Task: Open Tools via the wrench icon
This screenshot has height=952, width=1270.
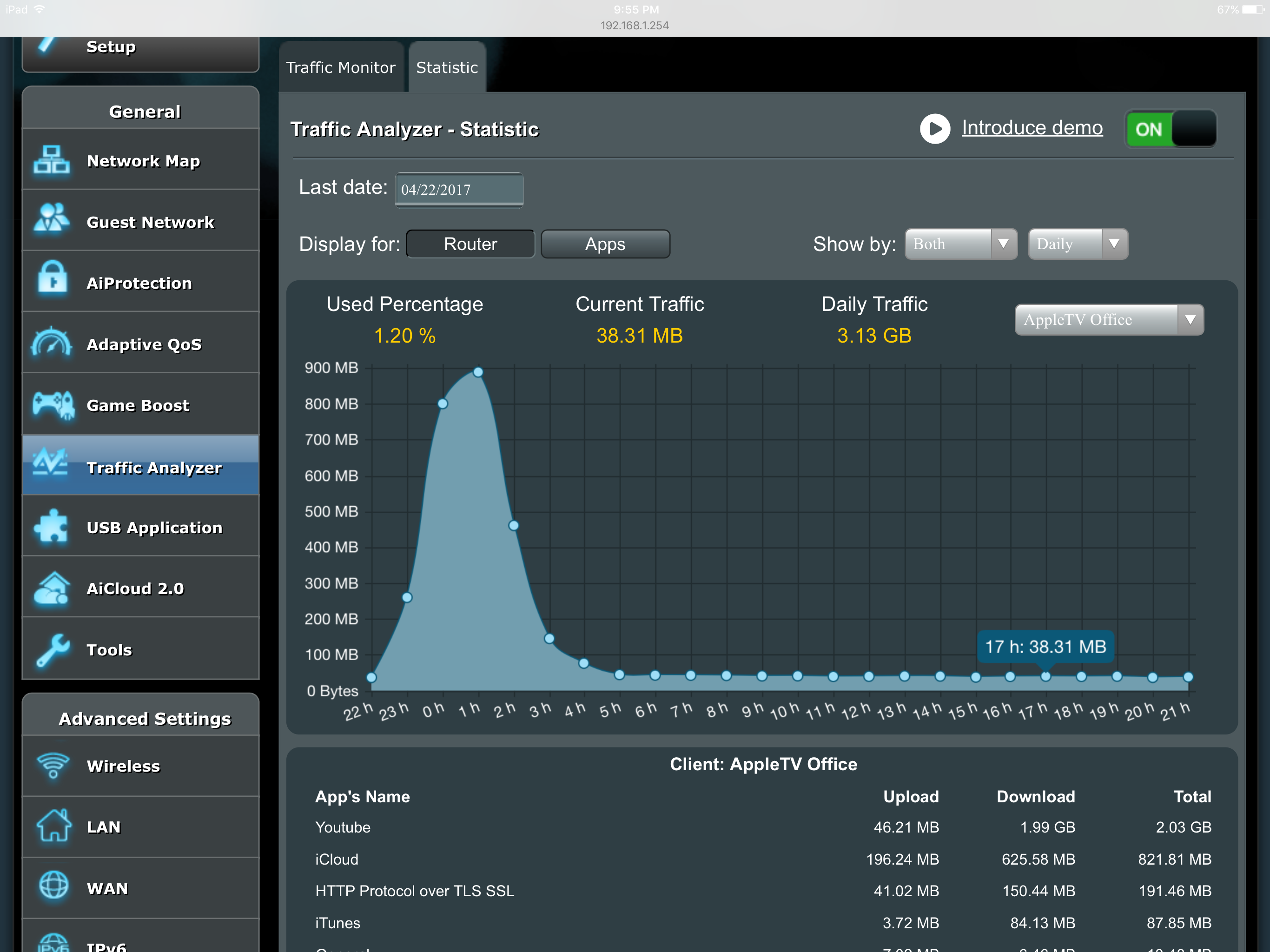Action: (x=53, y=650)
